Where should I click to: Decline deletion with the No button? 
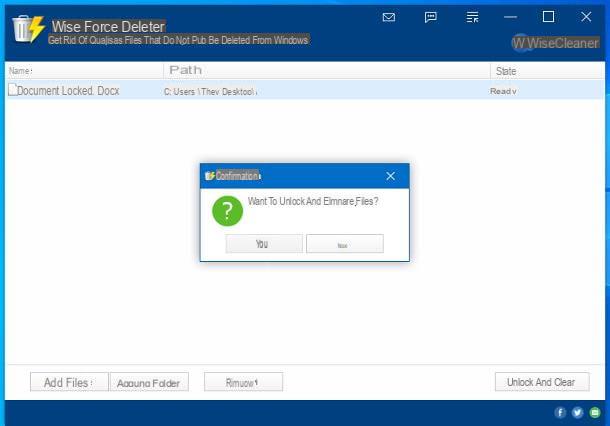click(345, 244)
